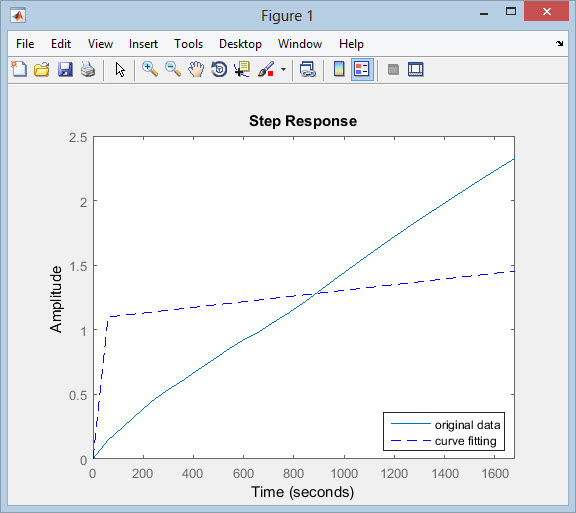Open a file with the folder icon
The height and width of the screenshot is (513, 576).
pos(42,69)
